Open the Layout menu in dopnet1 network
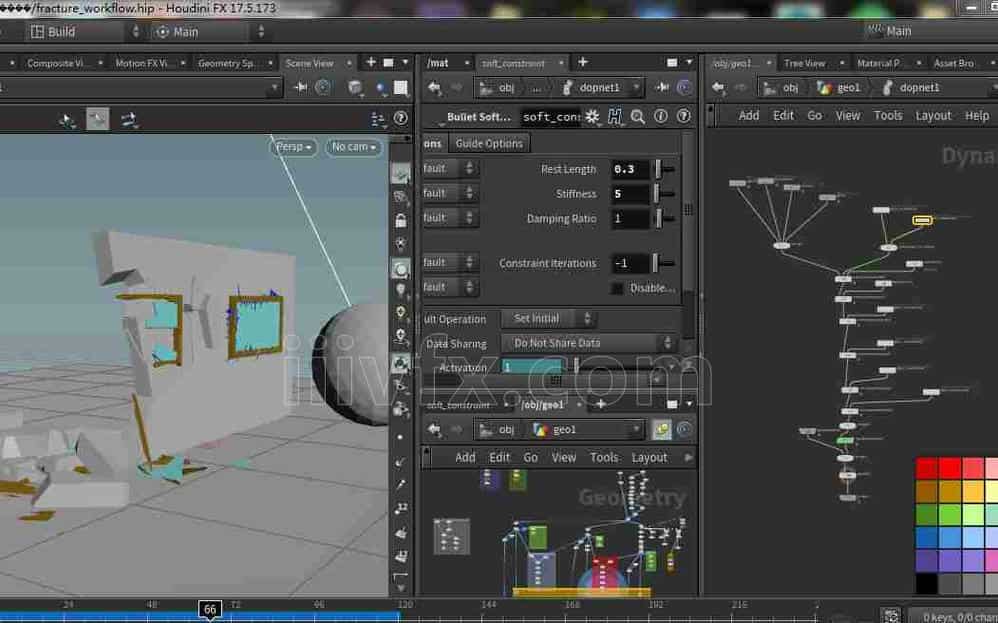The width and height of the screenshot is (998, 623). pos(933,116)
